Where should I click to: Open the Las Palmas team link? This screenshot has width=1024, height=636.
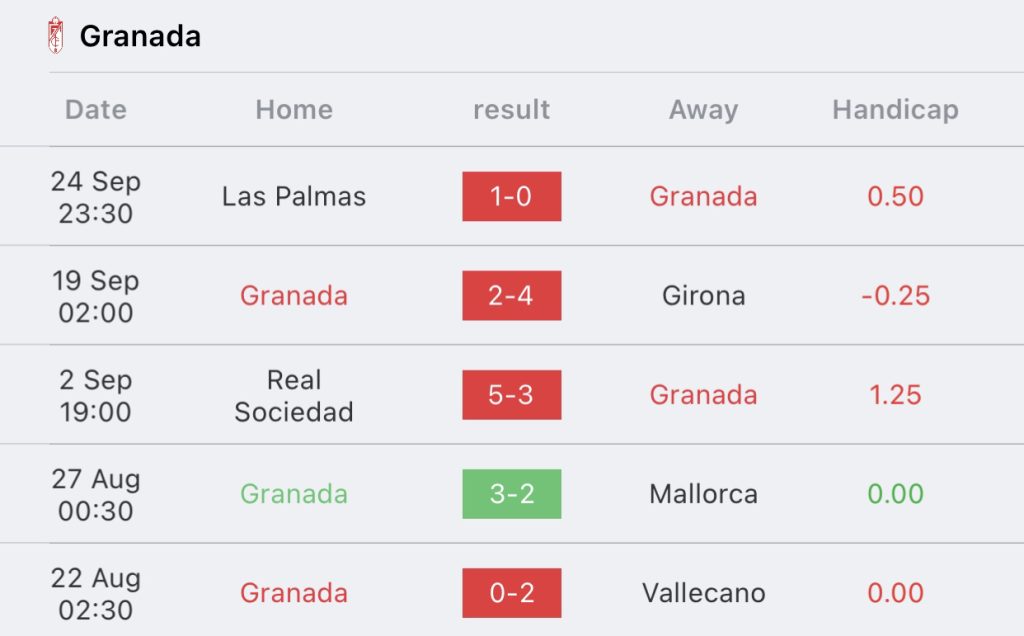coord(294,196)
